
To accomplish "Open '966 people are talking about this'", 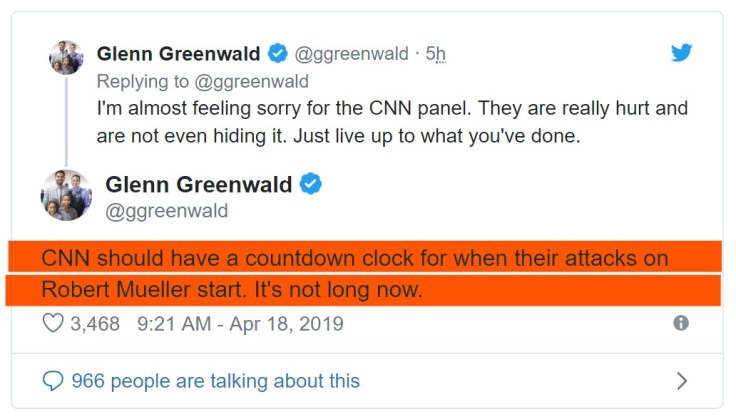I will [215, 381].
